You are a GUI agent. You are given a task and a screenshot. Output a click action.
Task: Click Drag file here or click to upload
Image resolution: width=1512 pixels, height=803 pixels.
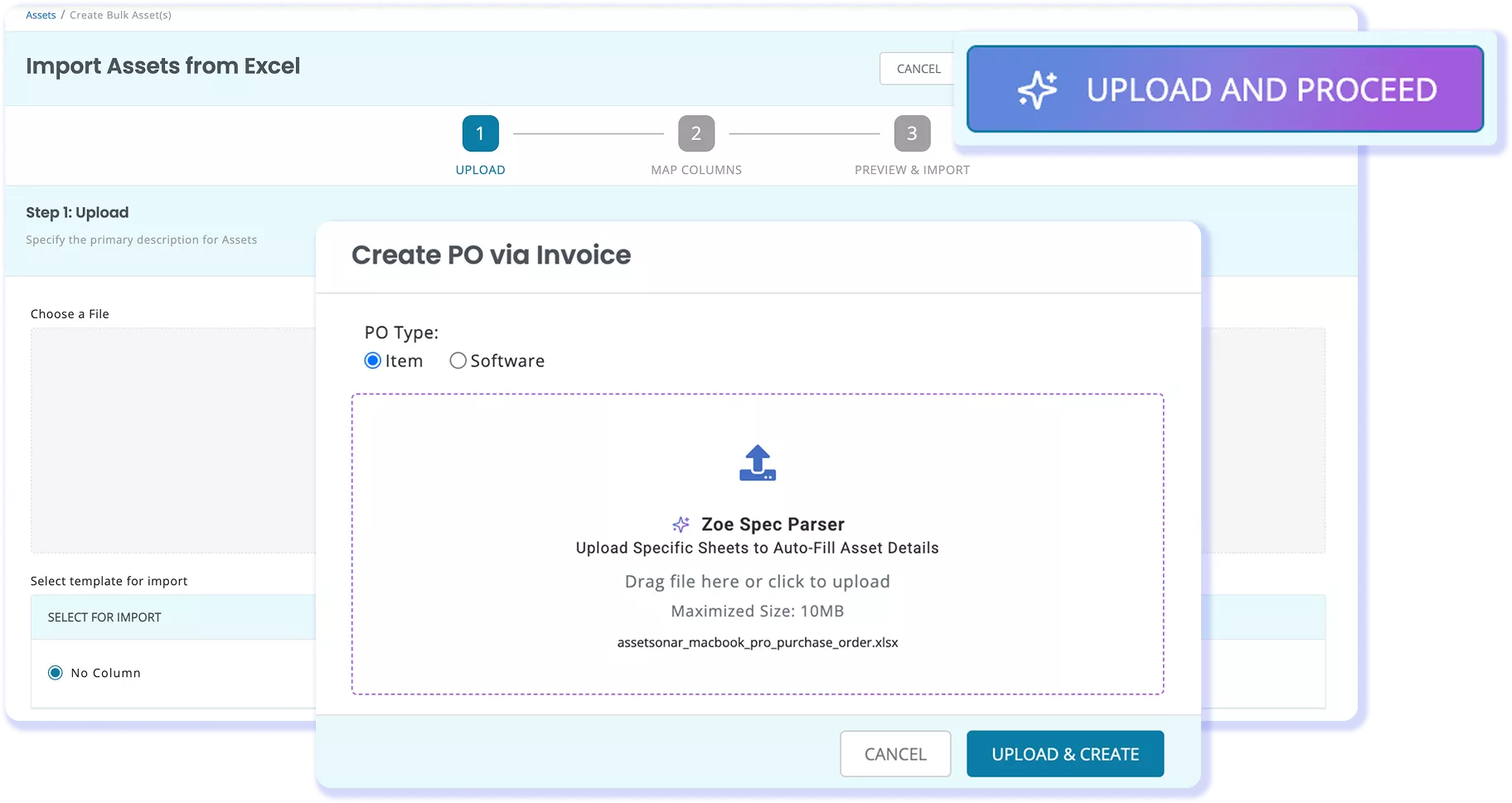point(757,582)
